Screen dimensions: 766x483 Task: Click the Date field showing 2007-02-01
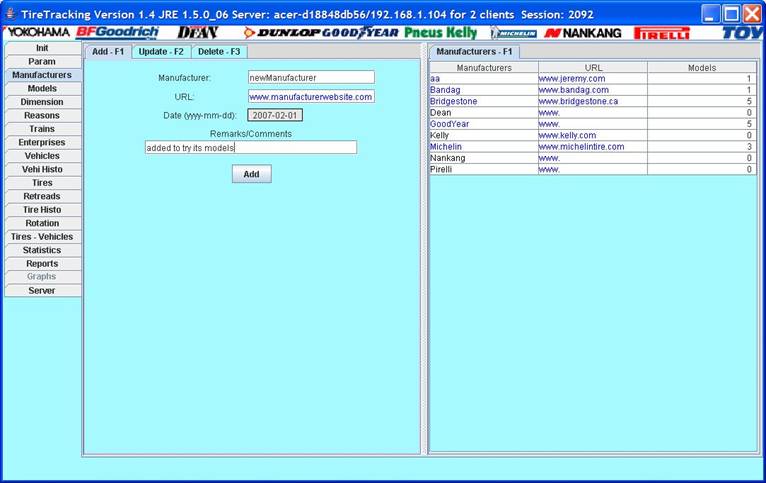point(275,115)
